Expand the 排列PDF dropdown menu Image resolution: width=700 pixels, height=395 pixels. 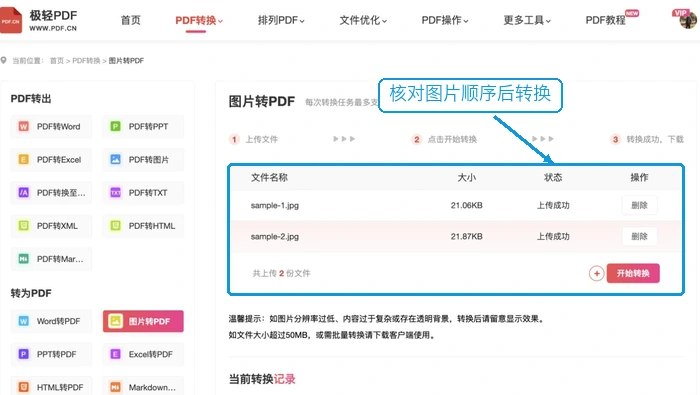click(281, 20)
